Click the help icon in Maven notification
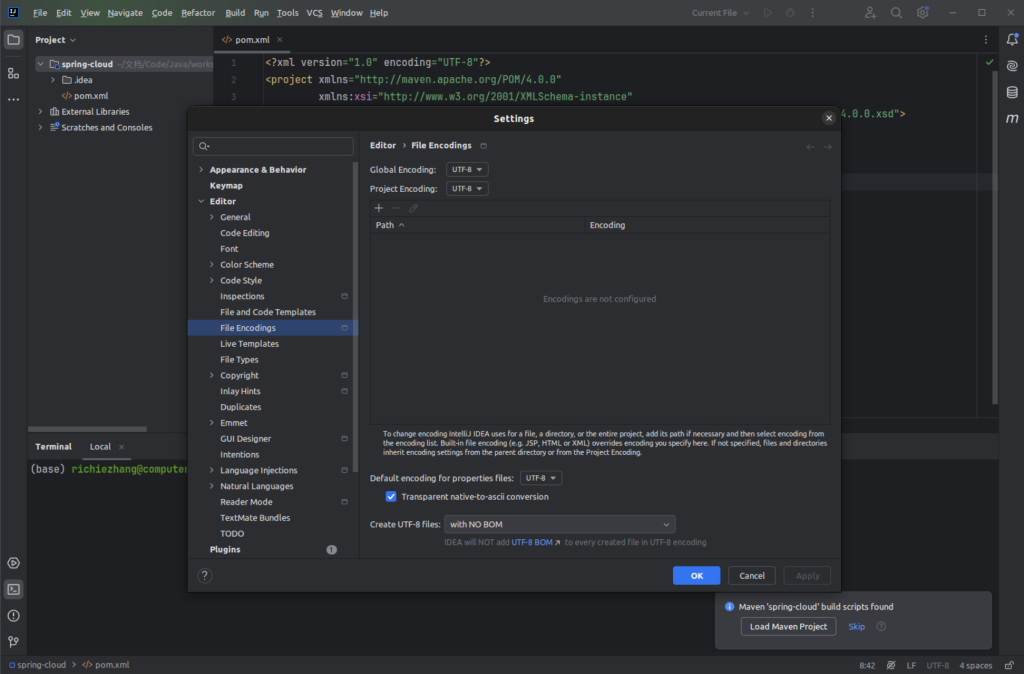 coord(881,626)
